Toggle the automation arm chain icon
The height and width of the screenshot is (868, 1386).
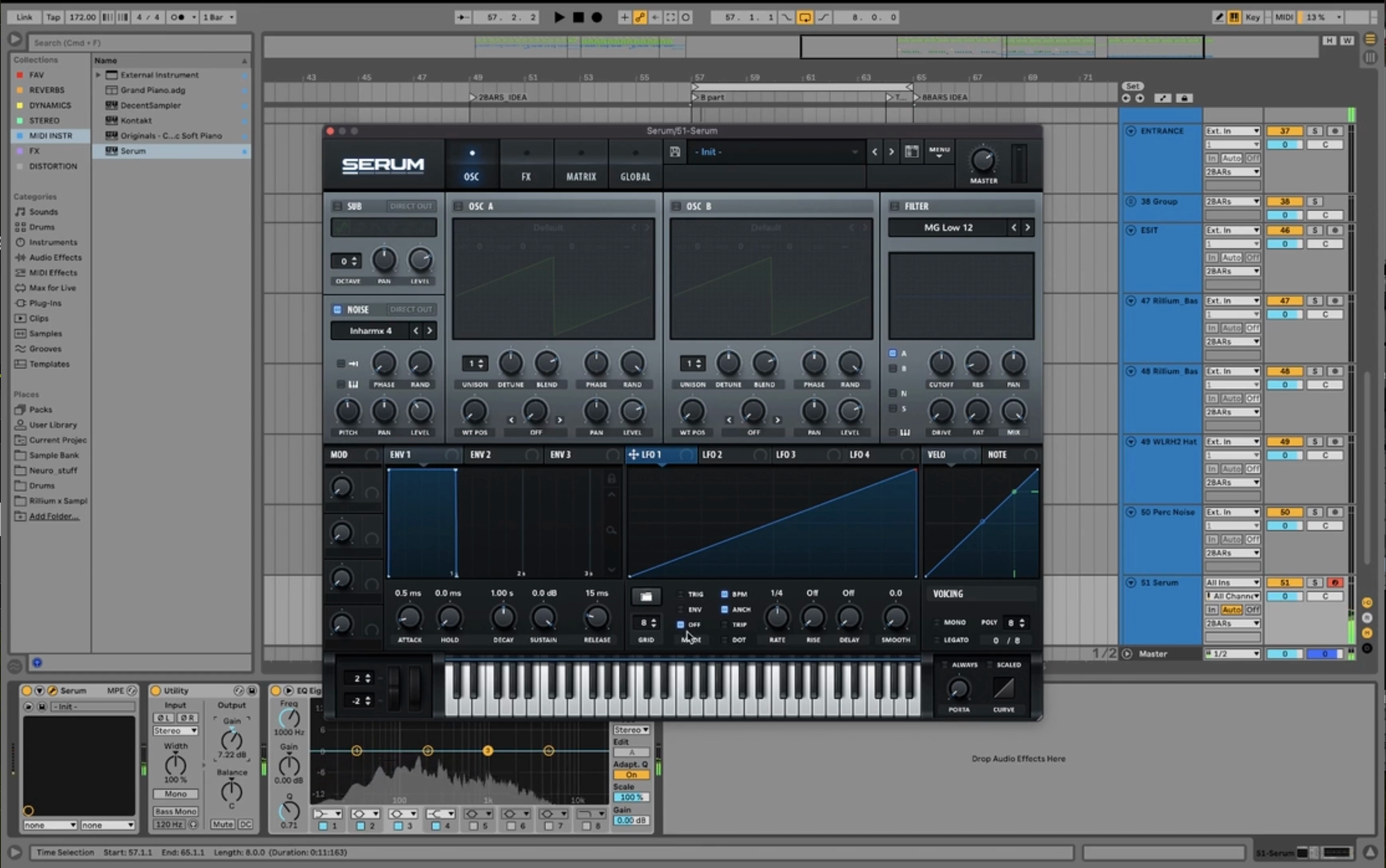point(640,17)
